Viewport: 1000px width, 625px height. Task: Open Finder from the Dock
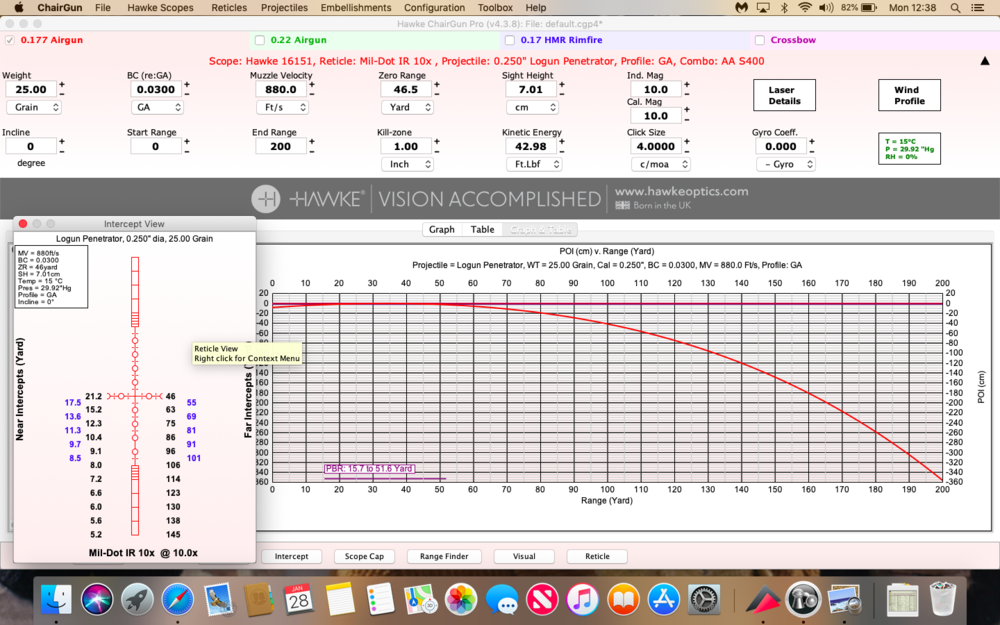coord(56,600)
